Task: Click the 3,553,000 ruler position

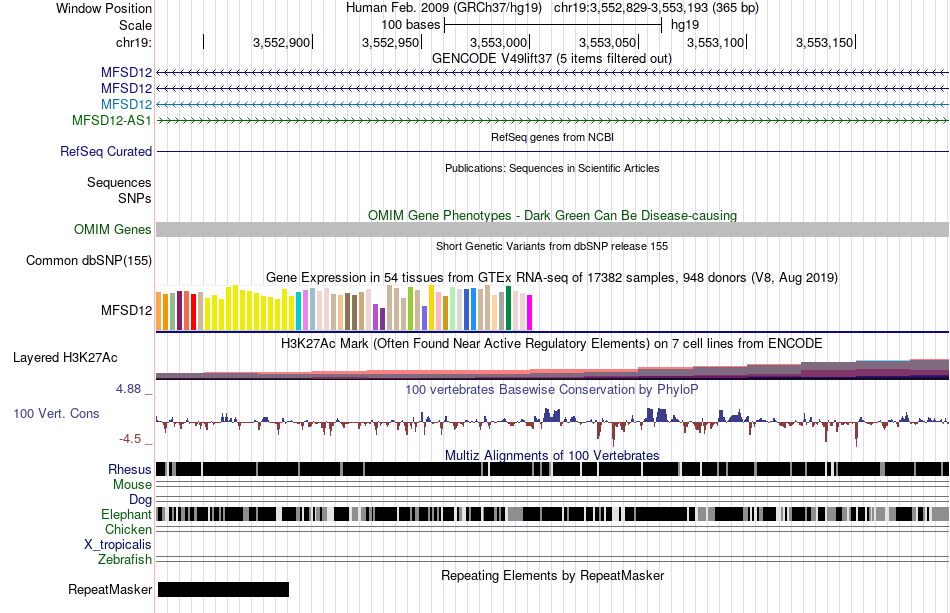Action: pos(499,42)
